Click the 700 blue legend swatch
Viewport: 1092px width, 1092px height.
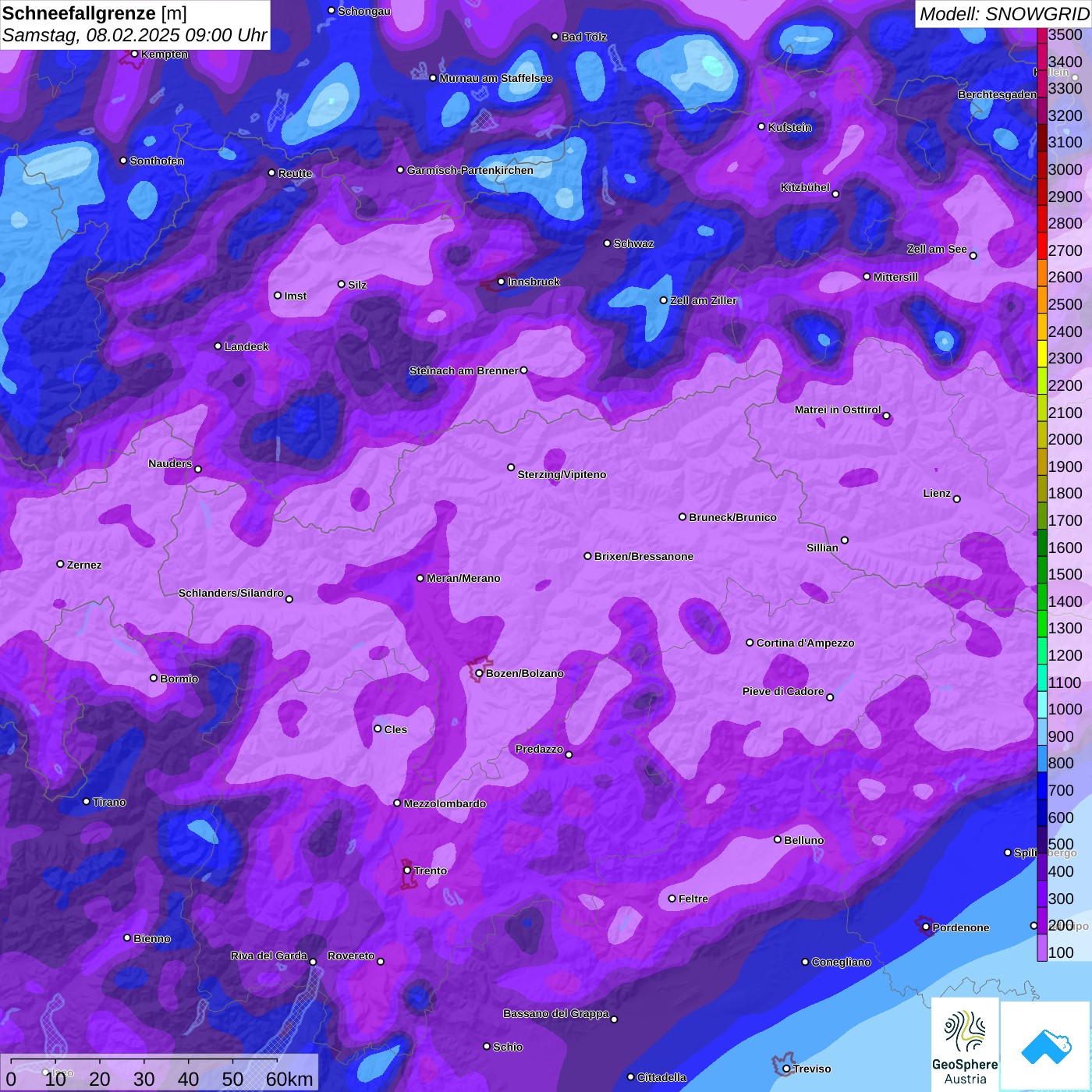tap(1041, 785)
